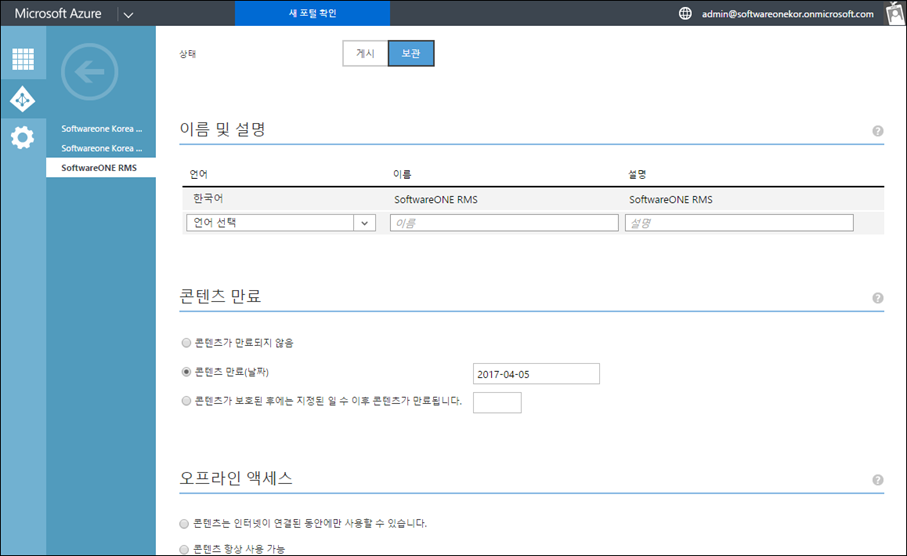Open the admin account avatar
The width and height of the screenshot is (907, 556).
[895, 13]
